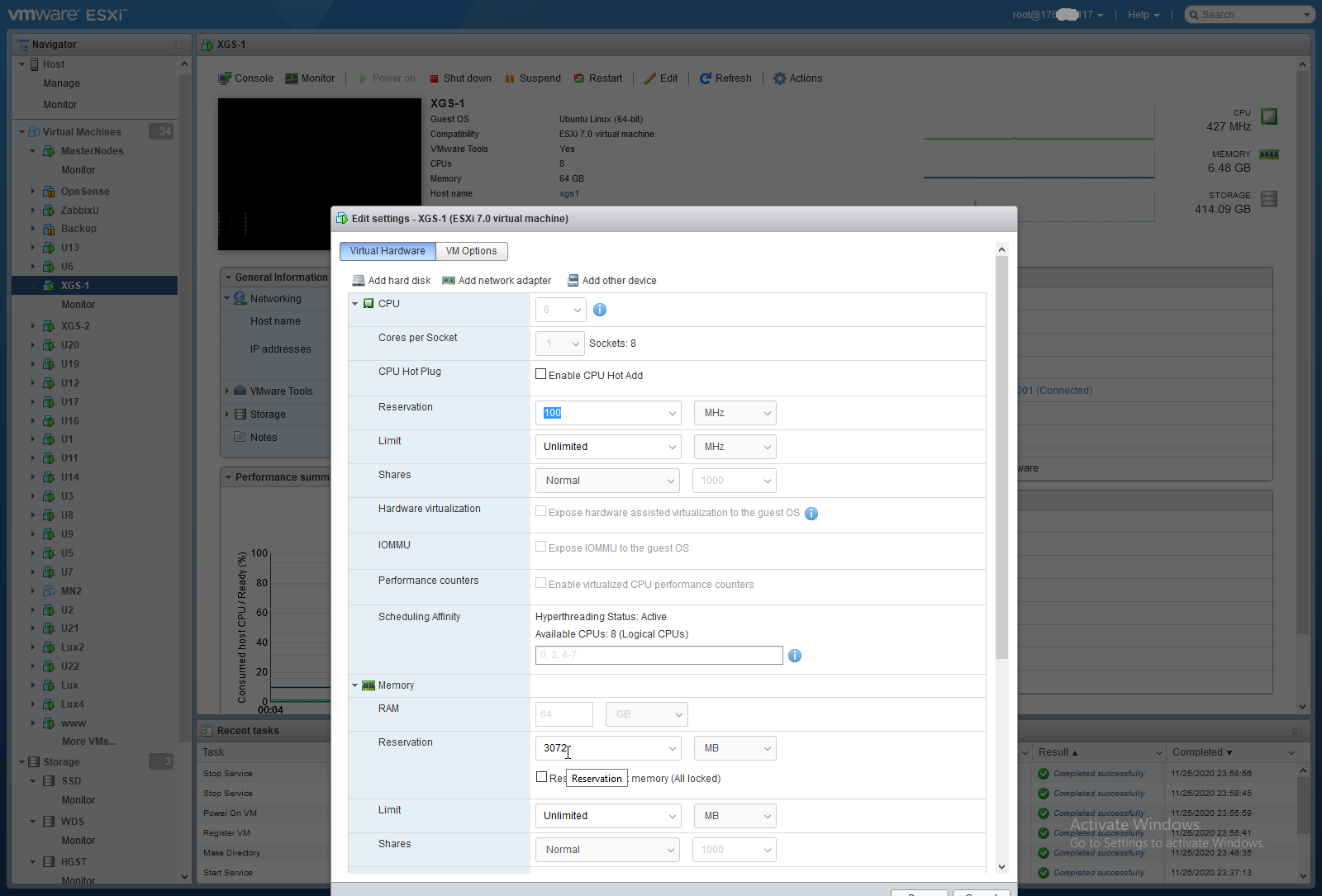Screen dimensions: 1322x896
Task: Click the CPU Reservation value field
Action: (x=608, y=413)
